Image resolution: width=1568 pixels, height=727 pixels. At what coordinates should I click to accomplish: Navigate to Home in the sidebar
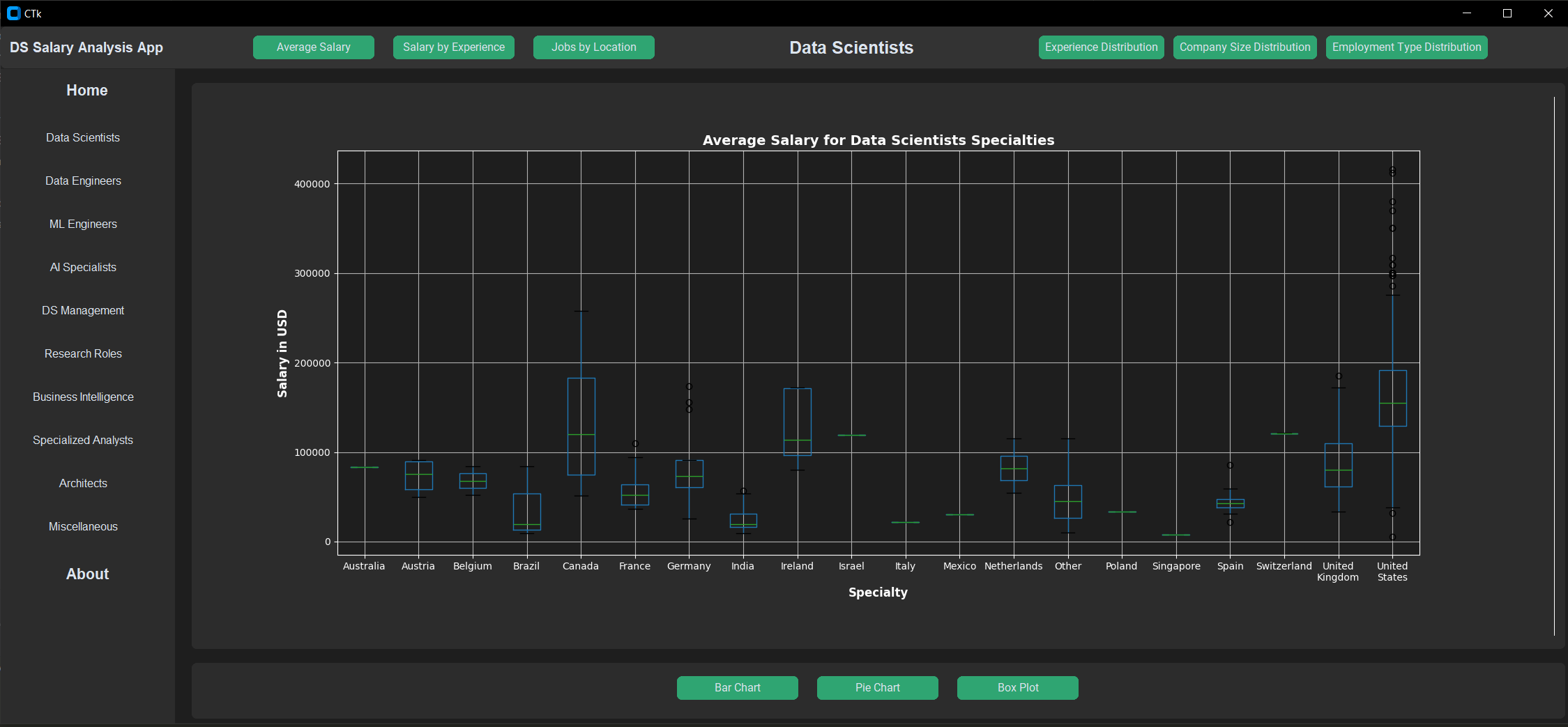tap(86, 90)
